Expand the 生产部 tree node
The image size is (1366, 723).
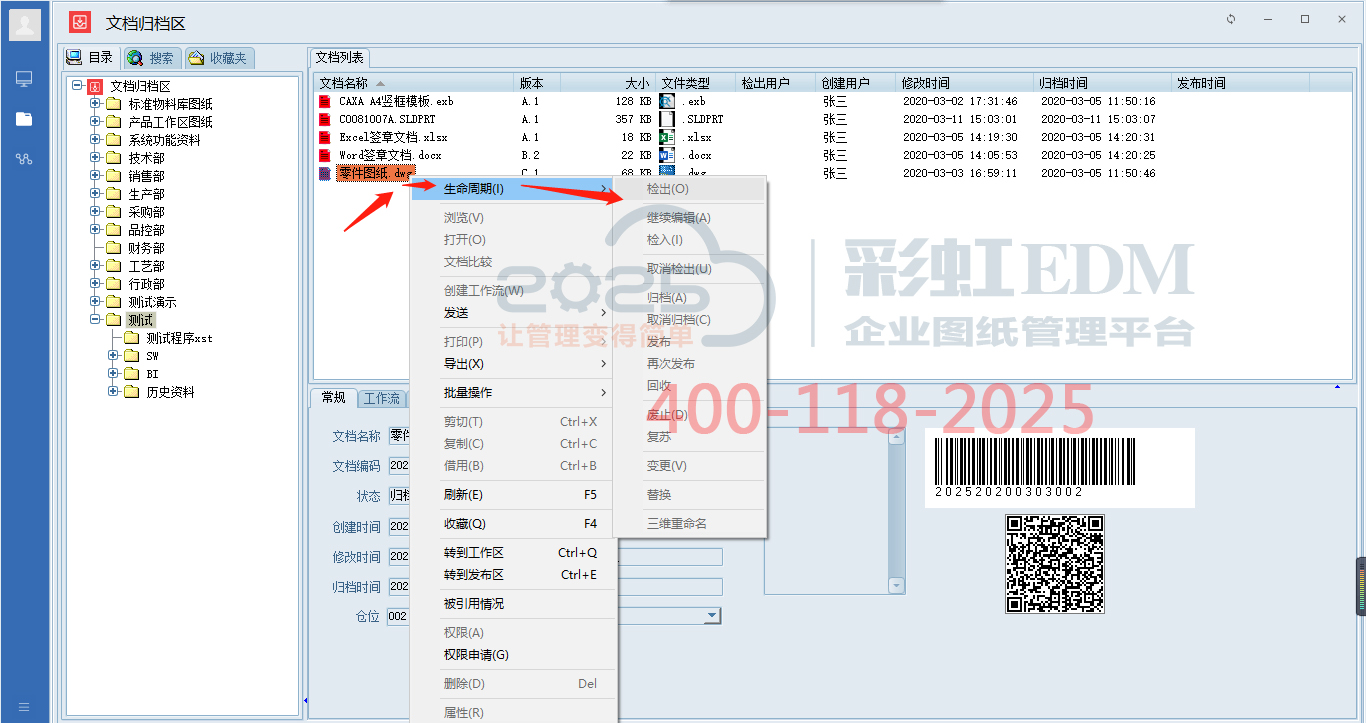[95, 194]
